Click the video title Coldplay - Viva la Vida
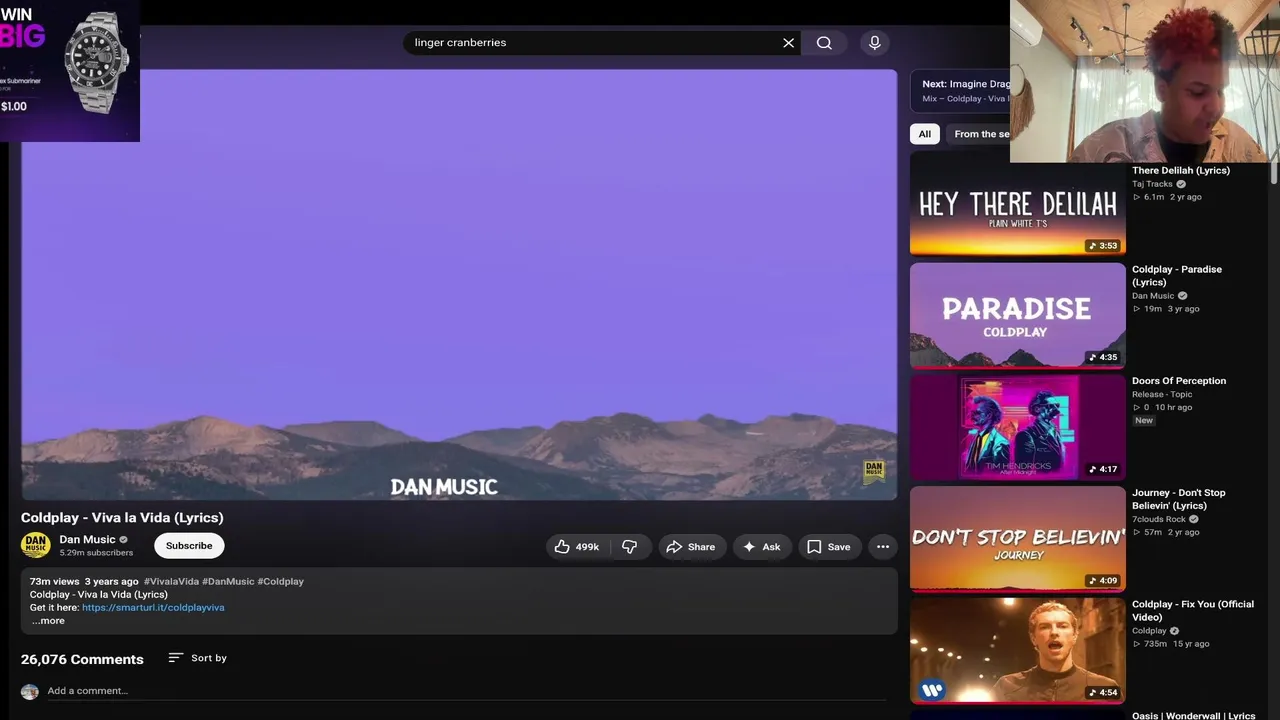 [122, 517]
